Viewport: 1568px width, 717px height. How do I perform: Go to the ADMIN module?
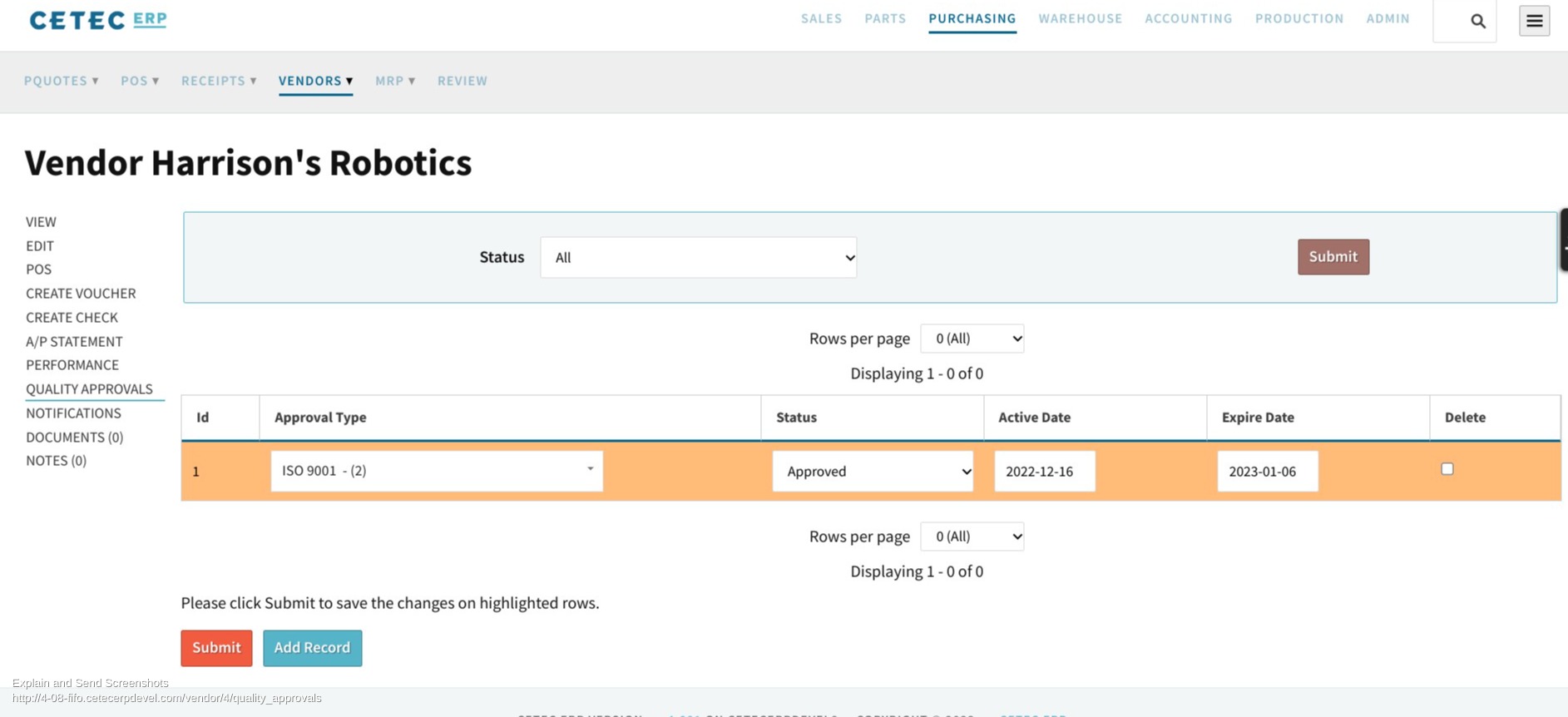pos(1388,18)
